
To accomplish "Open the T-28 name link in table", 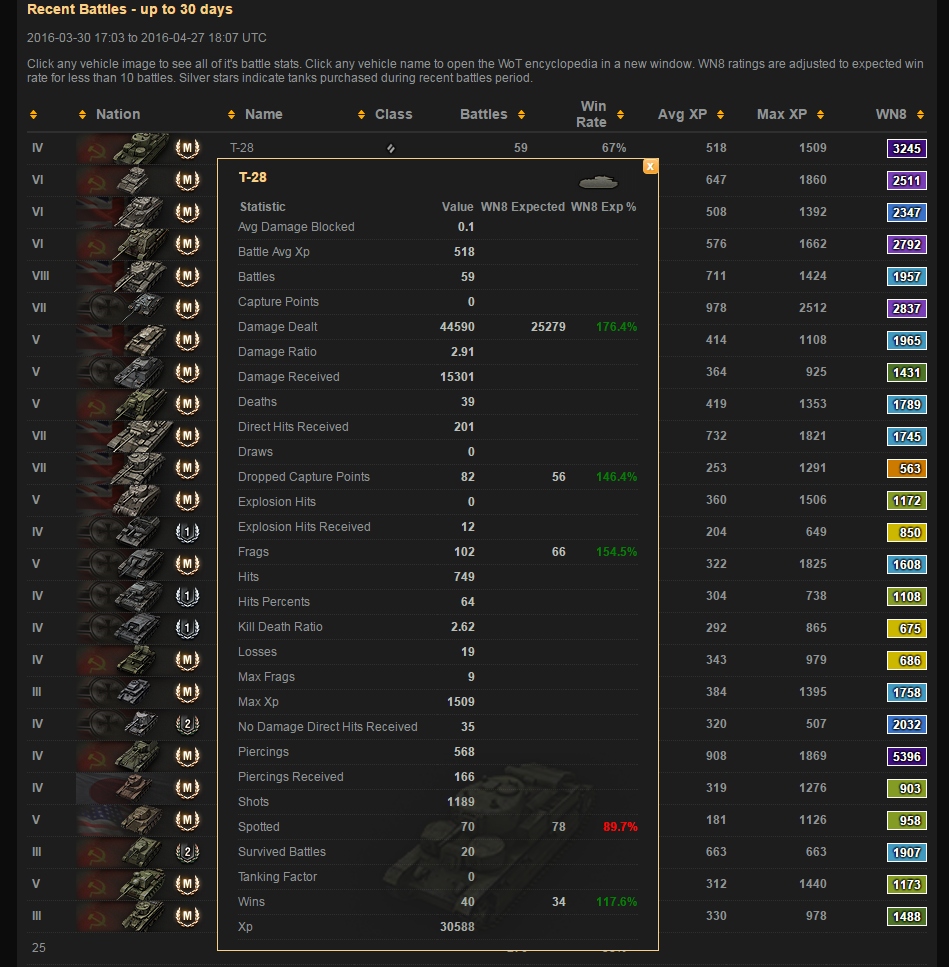I will coord(242,148).
